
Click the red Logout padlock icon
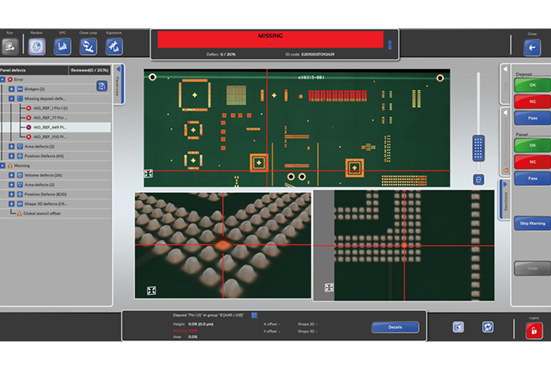pos(534,330)
